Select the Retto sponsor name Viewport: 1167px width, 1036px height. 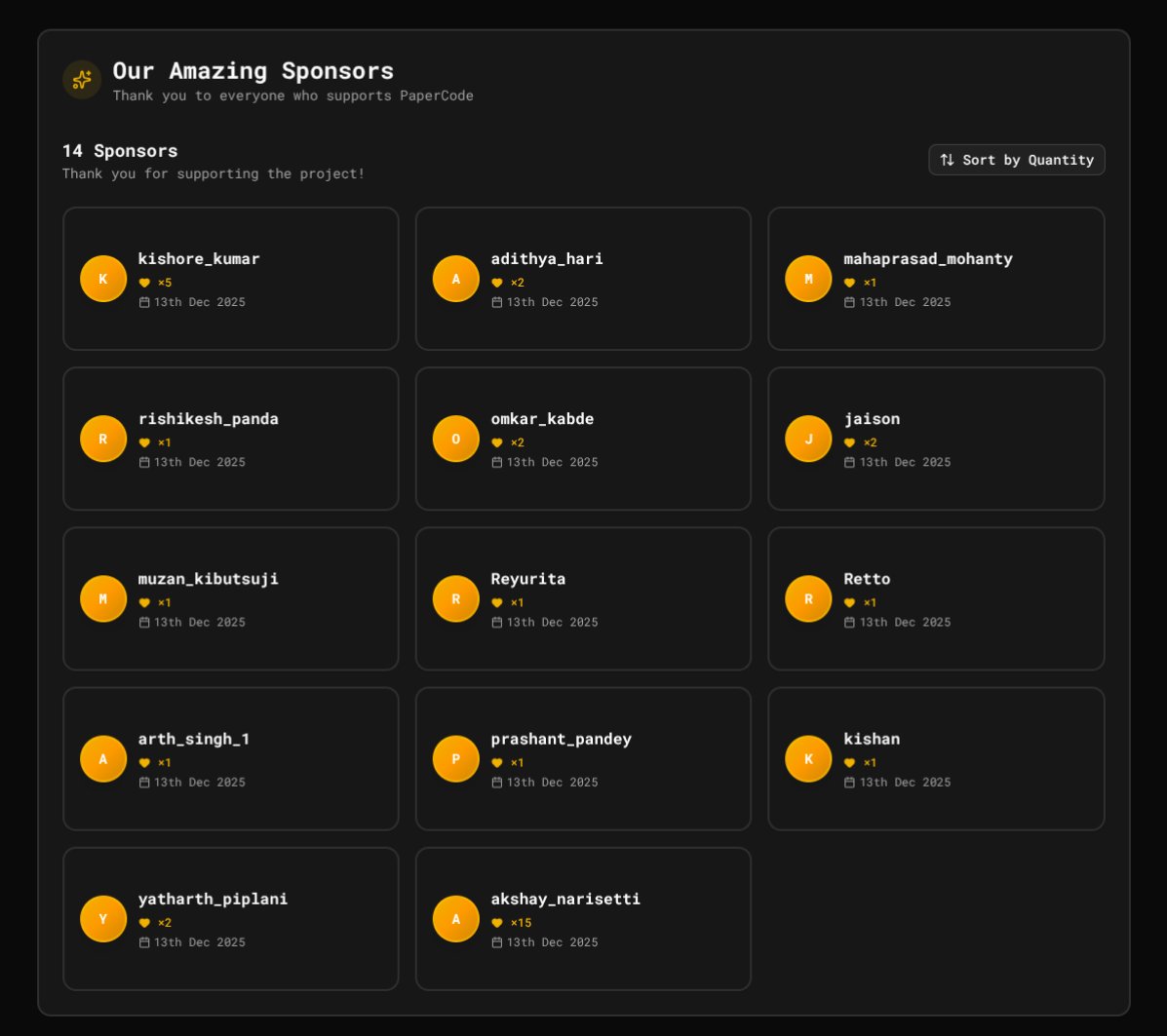[x=867, y=579]
